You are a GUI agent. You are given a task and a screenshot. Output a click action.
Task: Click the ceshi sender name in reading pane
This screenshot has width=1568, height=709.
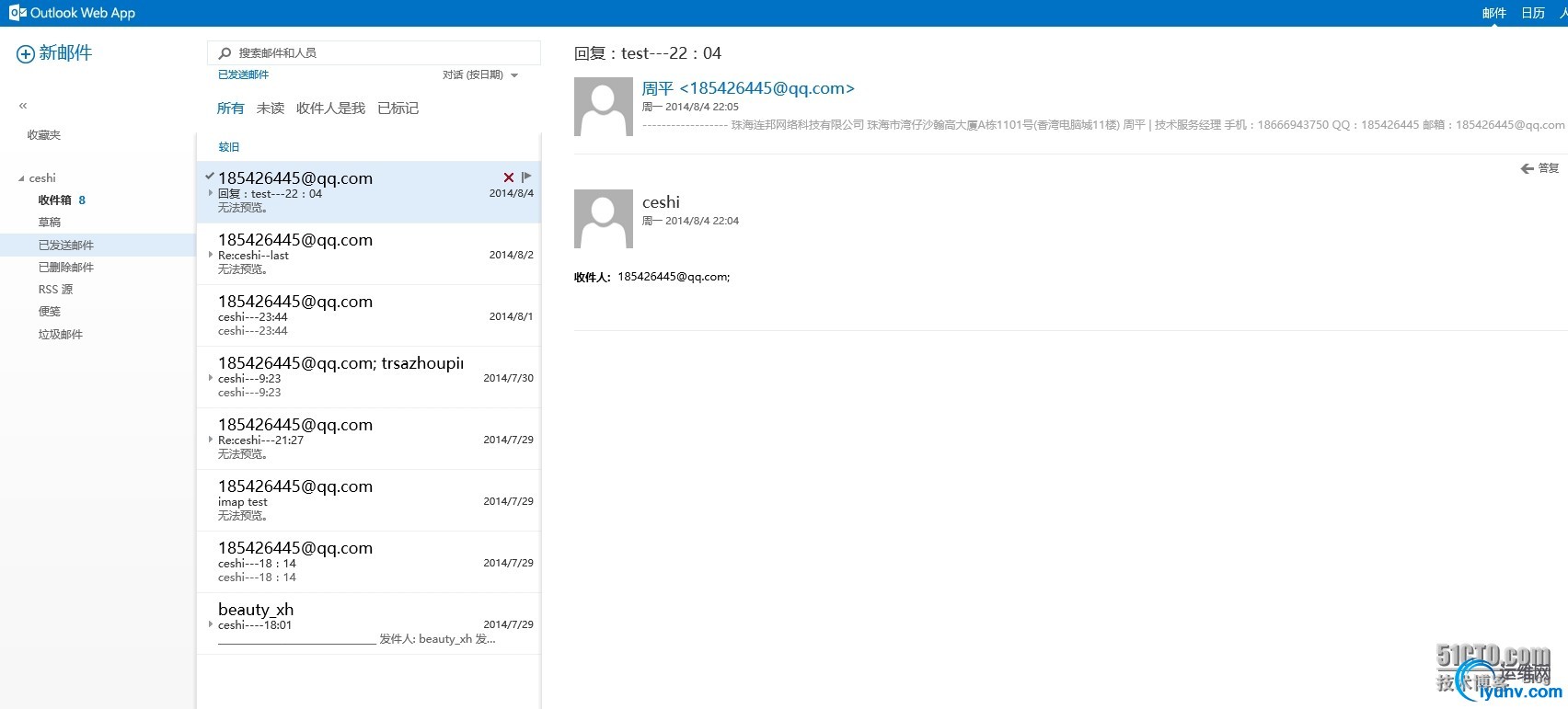pyautogui.click(x=661, y=202)
